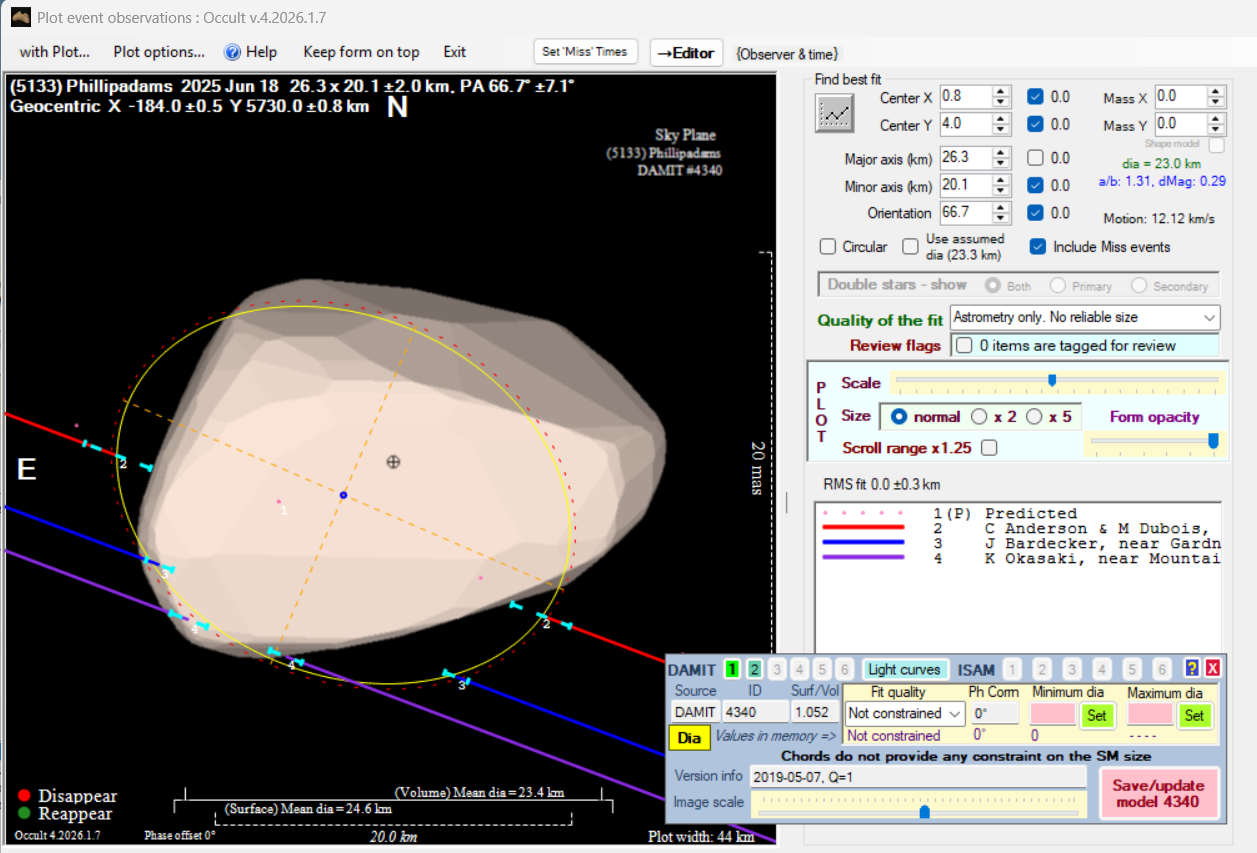Click the blue question mark in DAMIT panel
The width and height of the screenshot is (1257, 853).
[1192, 669]
